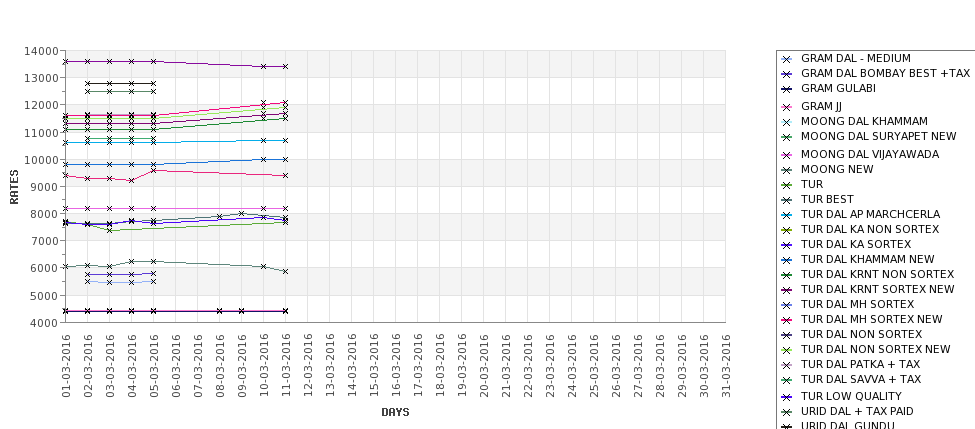Click the marker icon beside URID DAL + TAX PAID
This screenshot has width=975, height=429.
pos(787,412)
